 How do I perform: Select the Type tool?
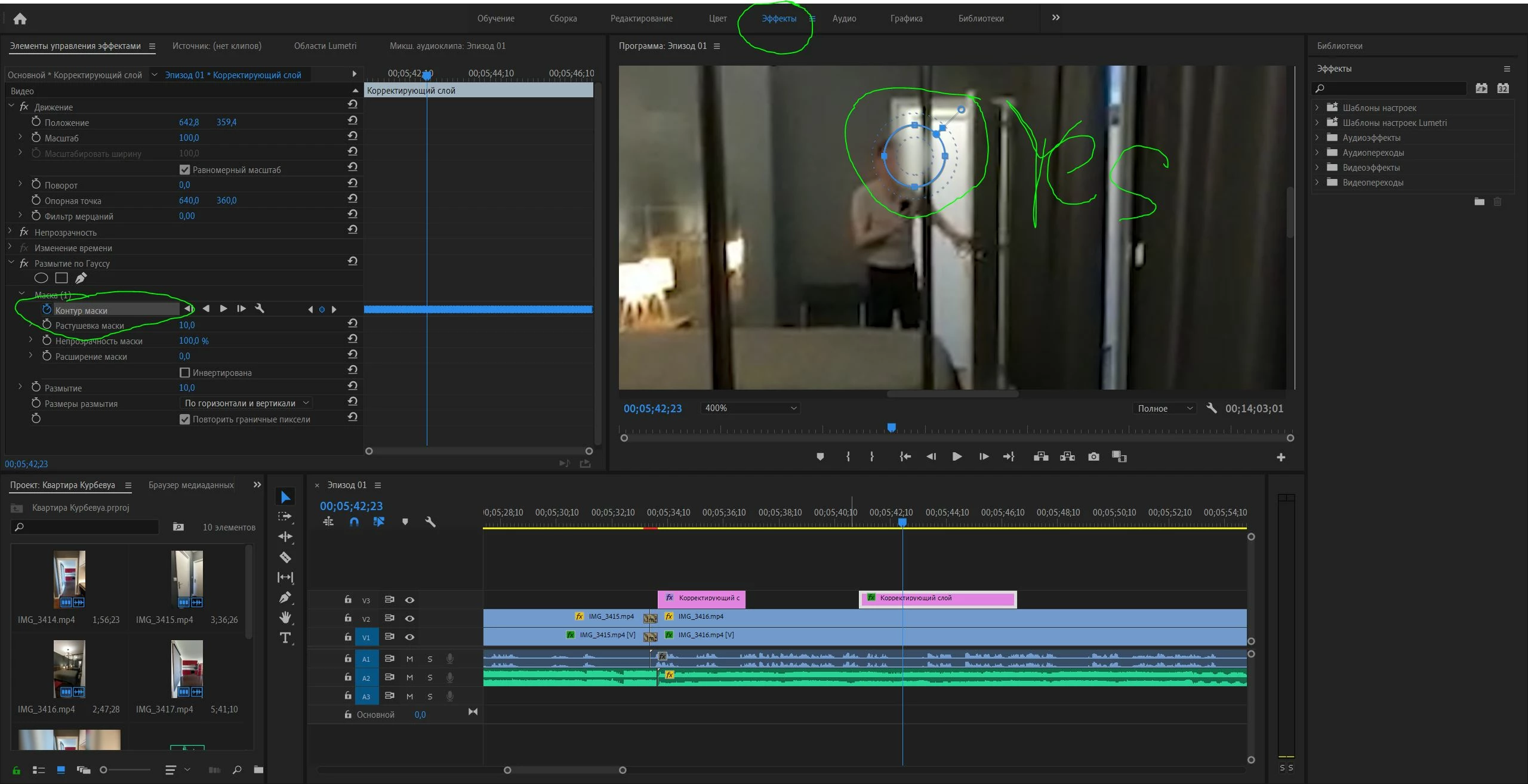pyautogui.click(x=285, y=638)
